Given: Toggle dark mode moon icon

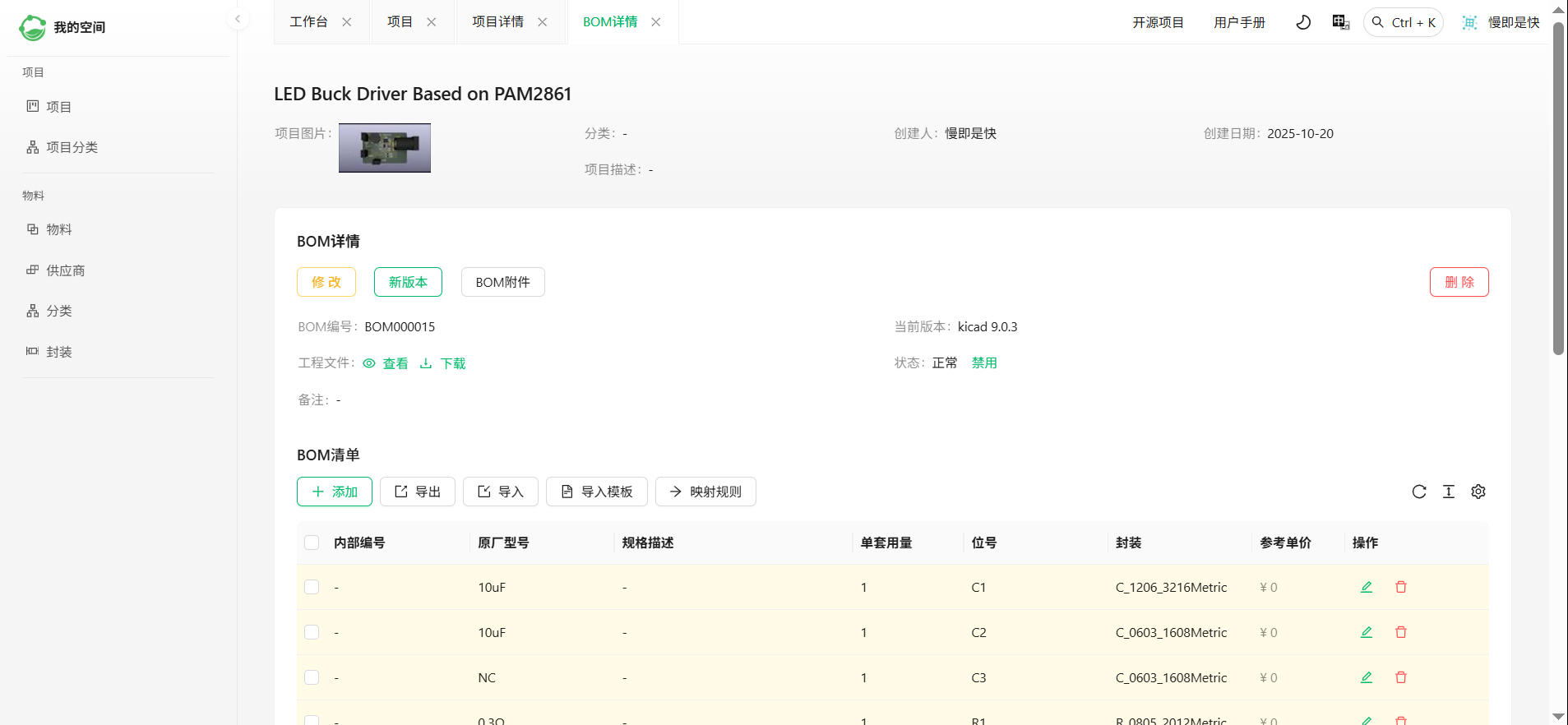Looking at the screenshot, I should [x=1303, y=22].
